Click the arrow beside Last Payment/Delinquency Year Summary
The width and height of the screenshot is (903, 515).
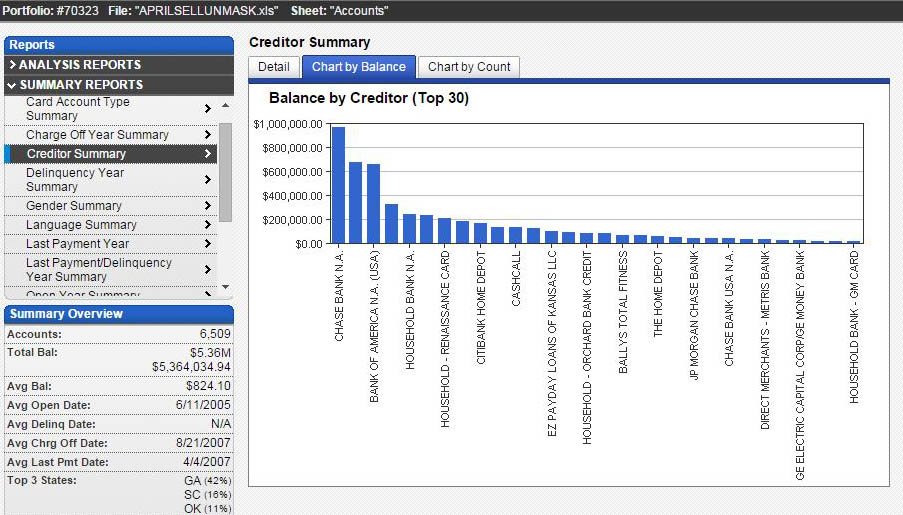pos(207,270)
